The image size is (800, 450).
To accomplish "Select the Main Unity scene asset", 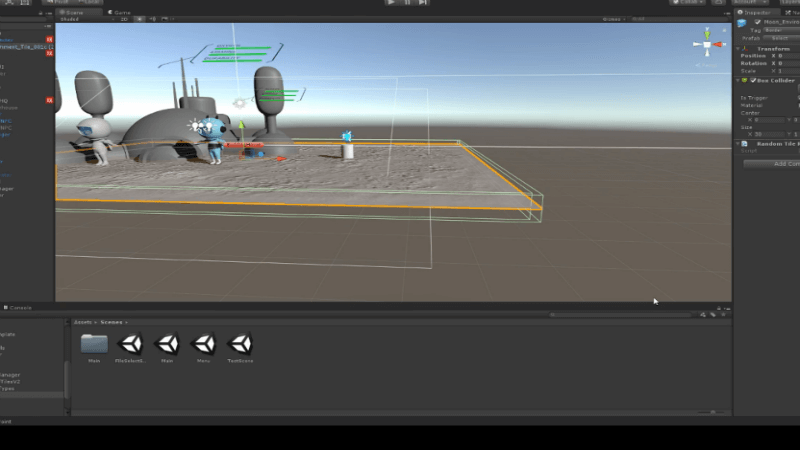I will pos(167,344).
